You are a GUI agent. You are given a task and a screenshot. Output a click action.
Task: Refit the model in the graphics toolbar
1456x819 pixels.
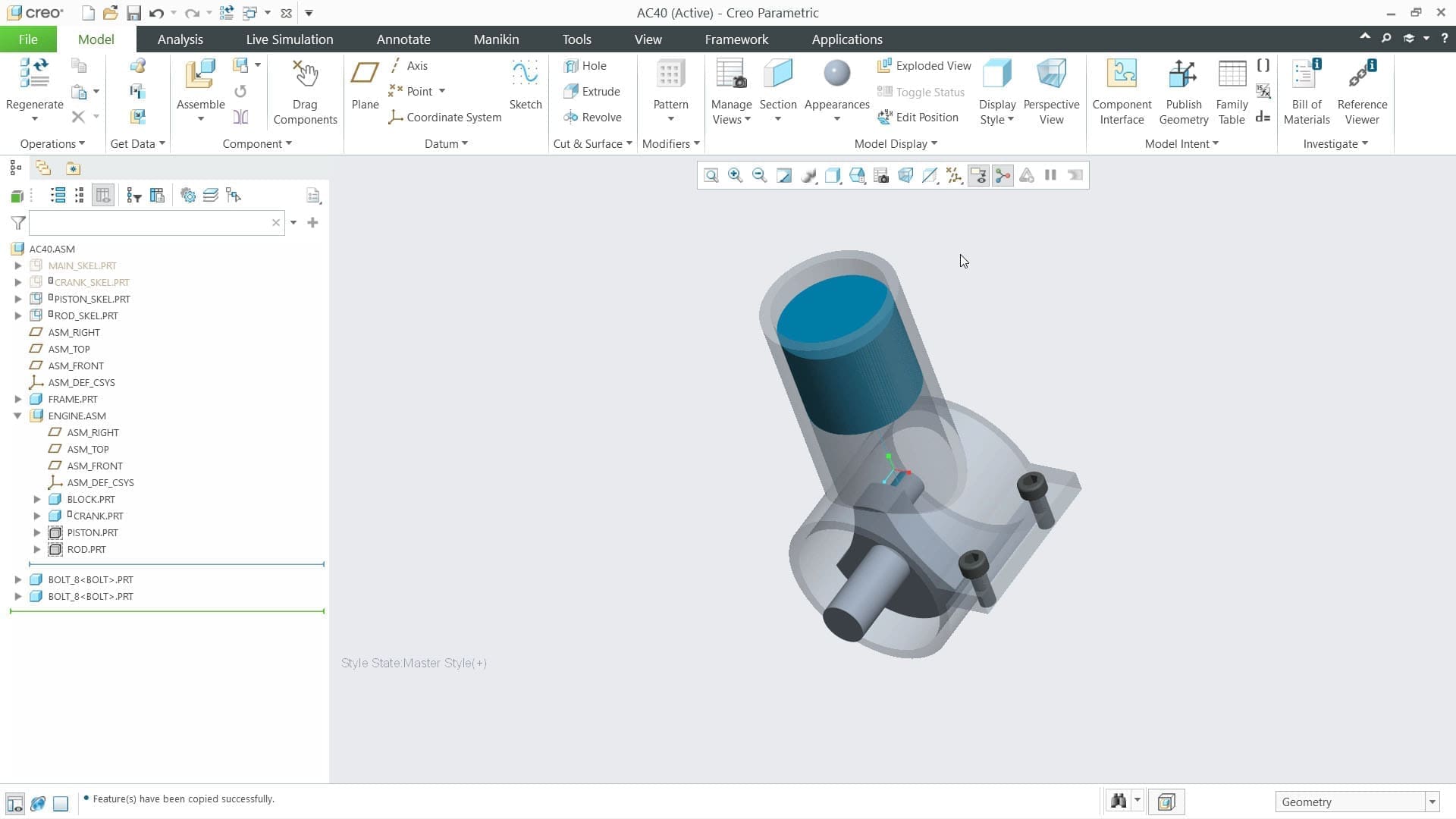pos(711,175)
